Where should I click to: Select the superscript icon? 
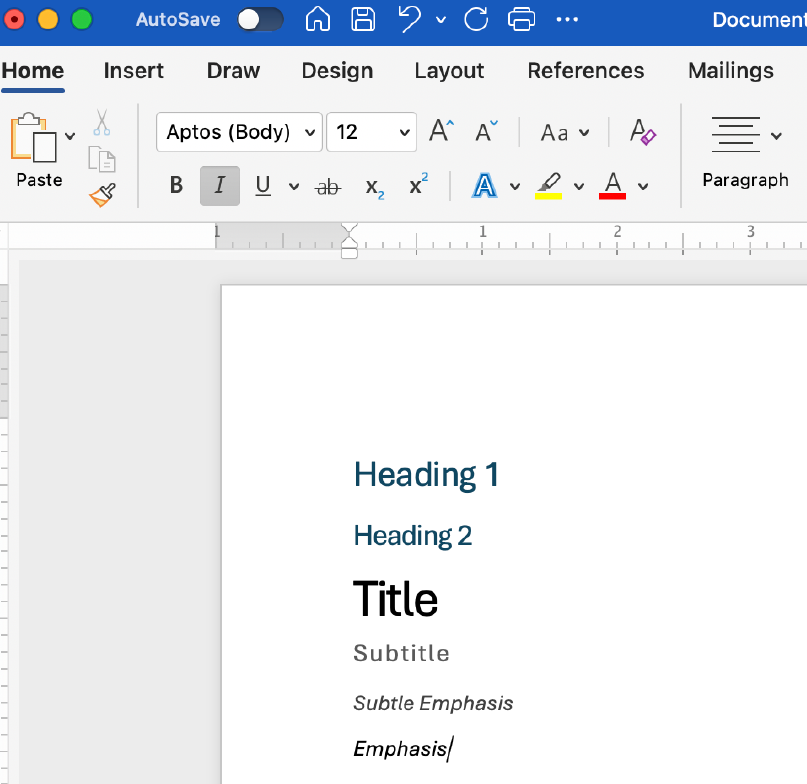click(420, 185)
